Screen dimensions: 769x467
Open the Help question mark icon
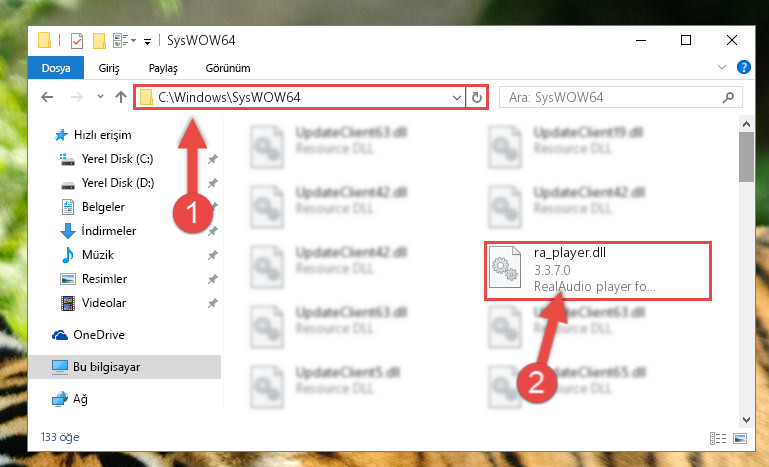tap(743, 67)
